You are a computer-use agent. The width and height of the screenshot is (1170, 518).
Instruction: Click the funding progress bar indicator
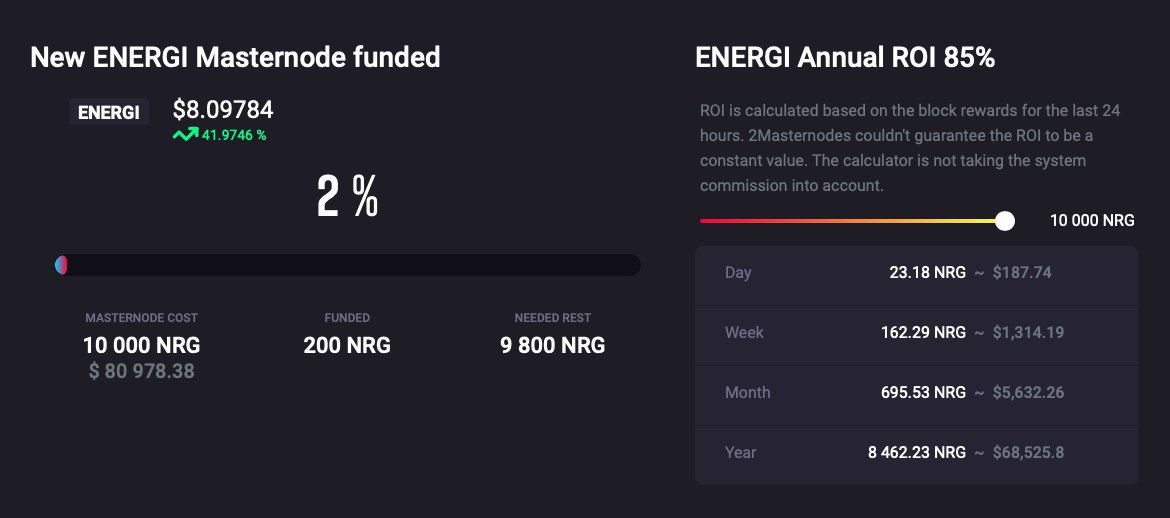[x=61, y=265]
